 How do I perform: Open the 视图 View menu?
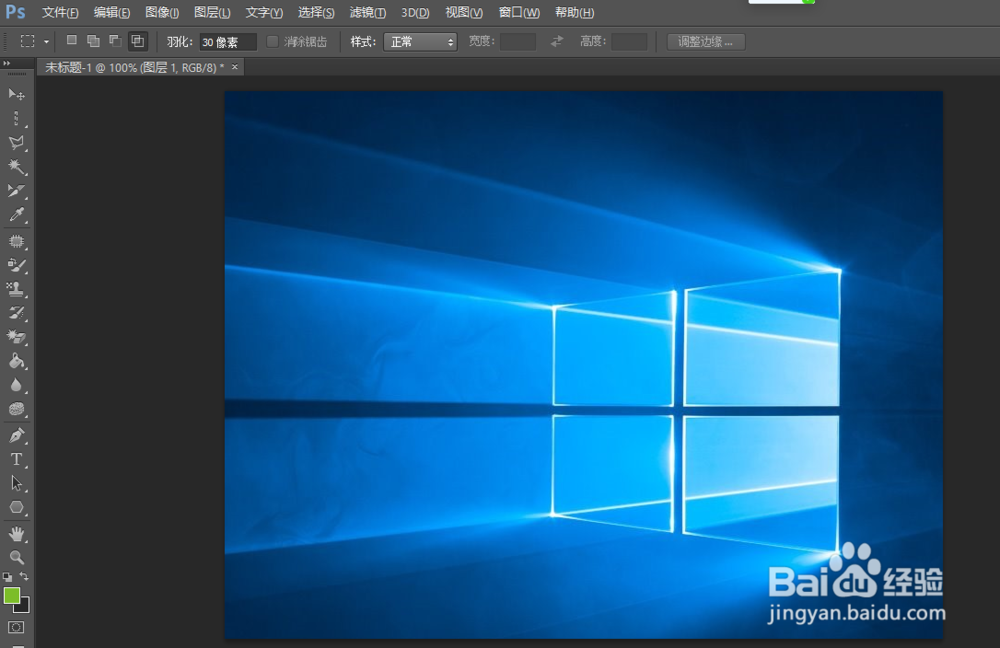click(464, 12)
